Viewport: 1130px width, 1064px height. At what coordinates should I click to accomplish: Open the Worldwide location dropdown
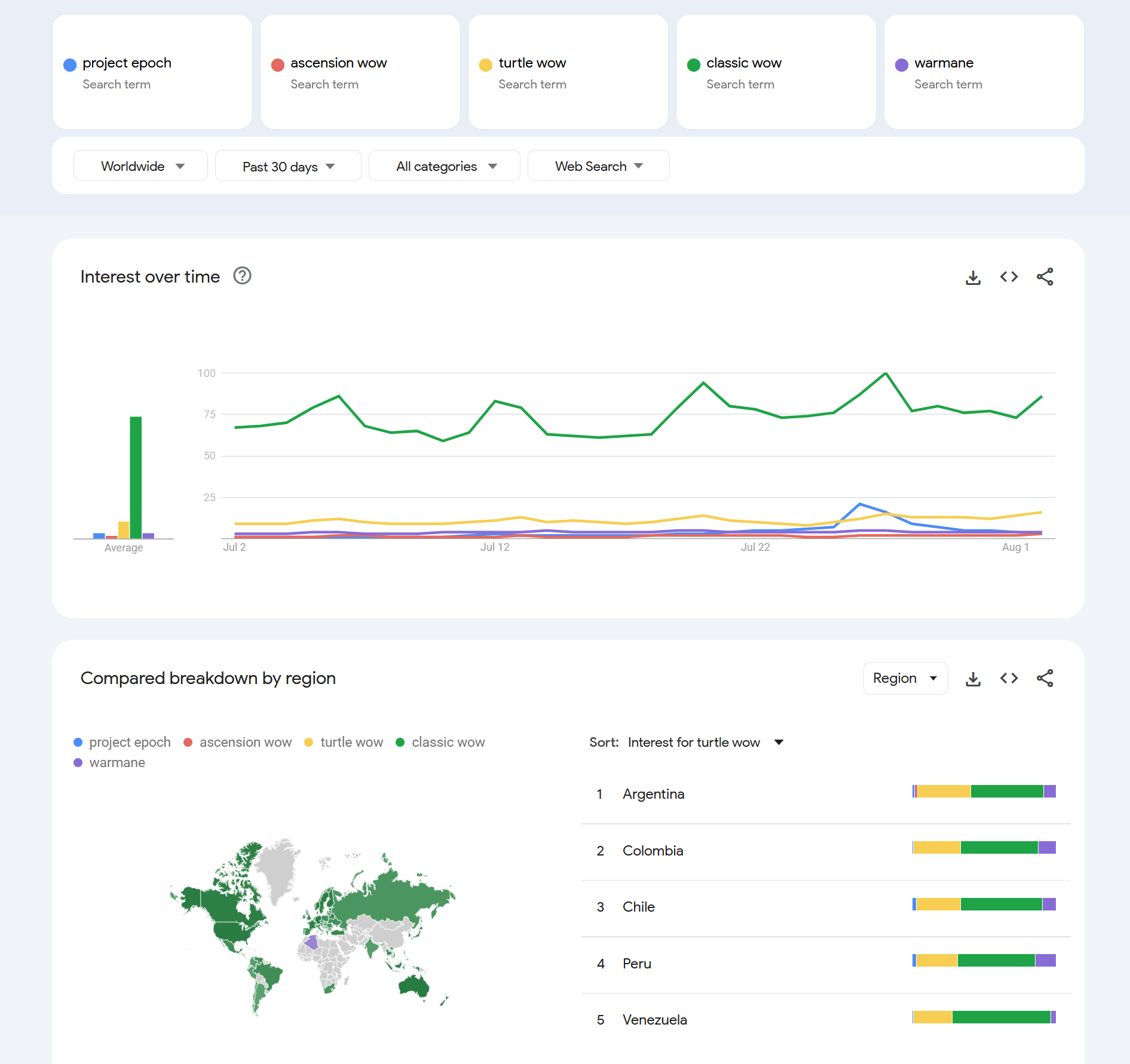pyautogui.click(x=140, y=165)
